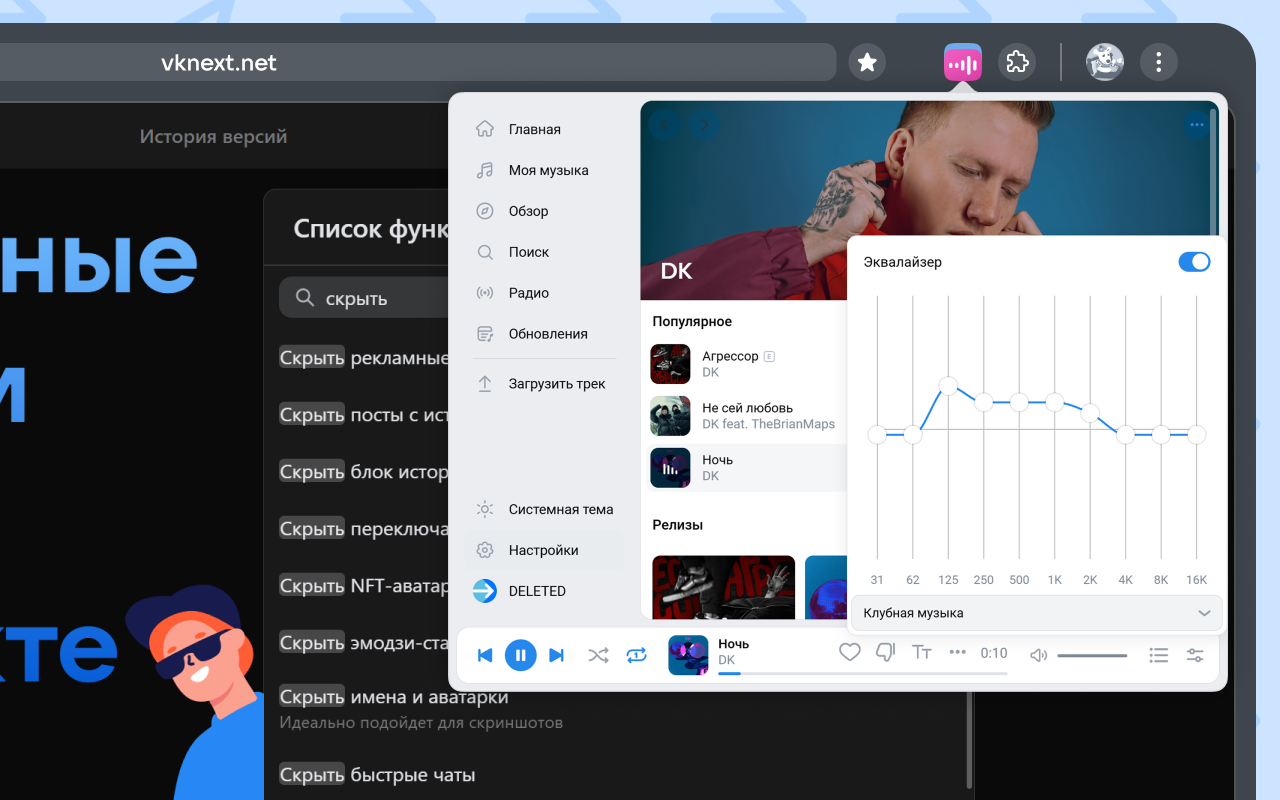The height and width of the screenshot is (800, 1280).
Task: Toggle repeat for the current track
Action: pyautogui.click(x=636, y=655)
